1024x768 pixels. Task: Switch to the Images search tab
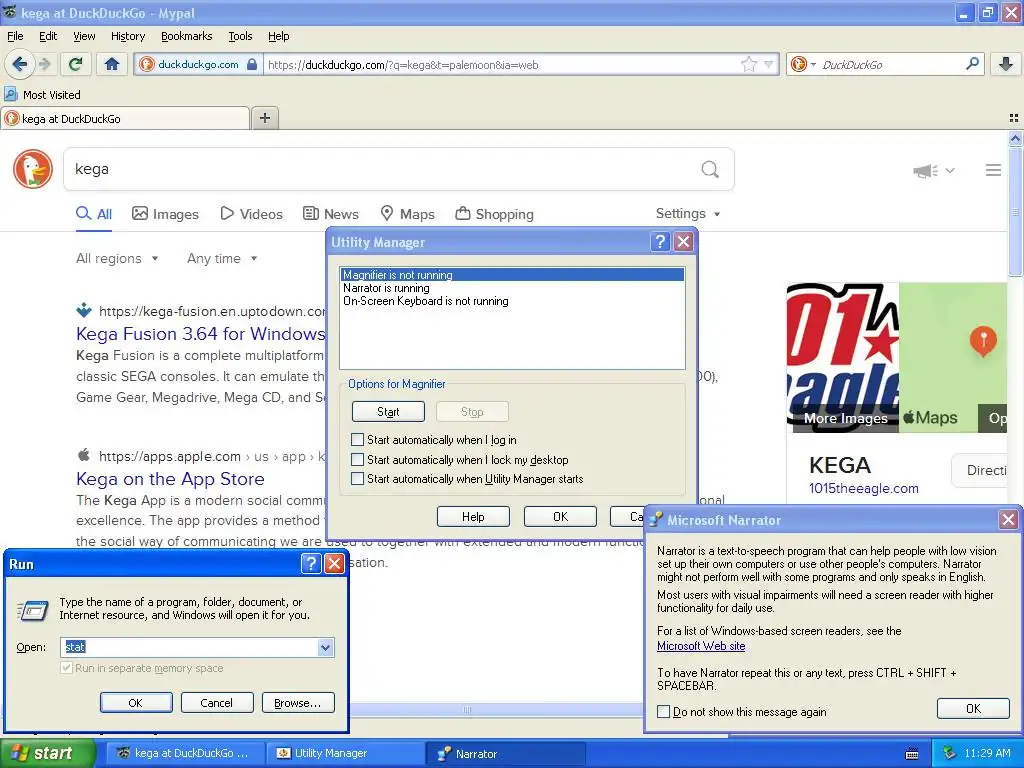(x=165, y=214)
